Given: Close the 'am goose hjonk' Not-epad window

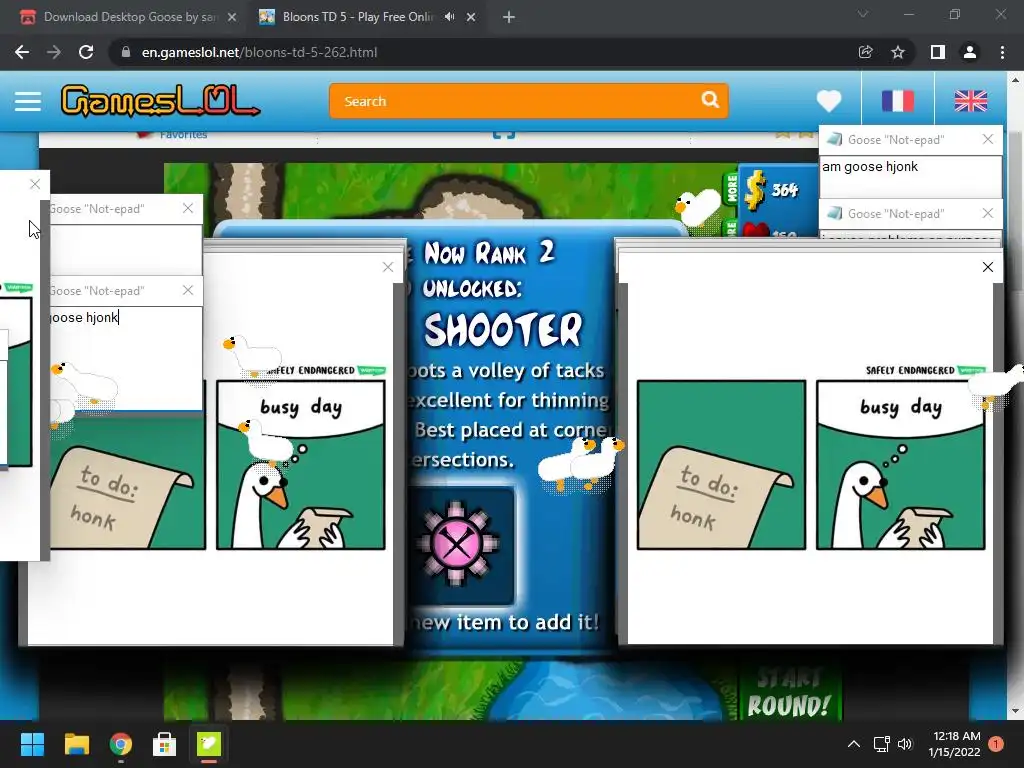Looking at the screenshot, I should click(987, 139).
